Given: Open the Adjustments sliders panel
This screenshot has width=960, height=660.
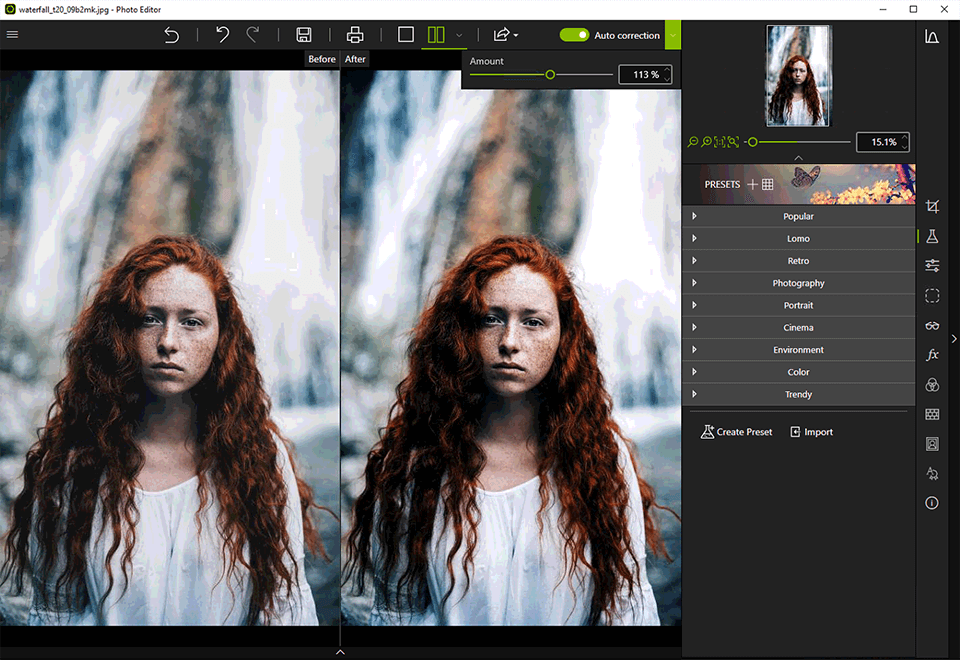Looking at the screenshot, I should [932, 266].
